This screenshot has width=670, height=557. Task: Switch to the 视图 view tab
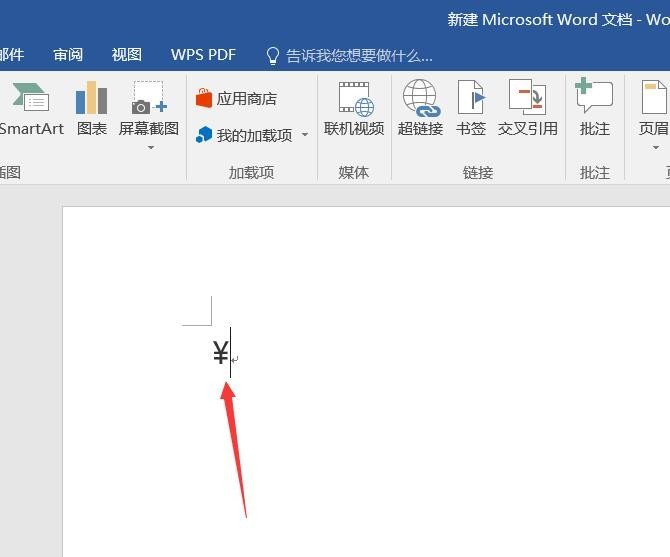(x=126, y=55)
